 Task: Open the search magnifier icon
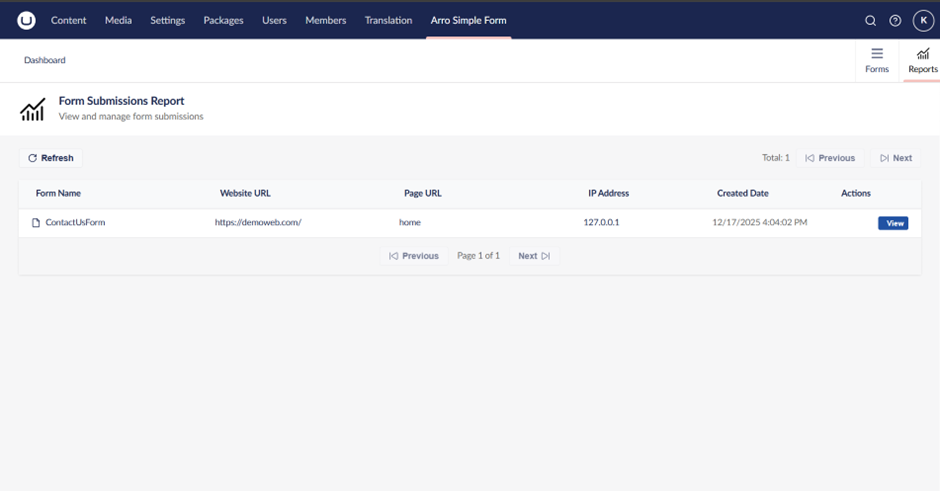[x=870, y=20]
